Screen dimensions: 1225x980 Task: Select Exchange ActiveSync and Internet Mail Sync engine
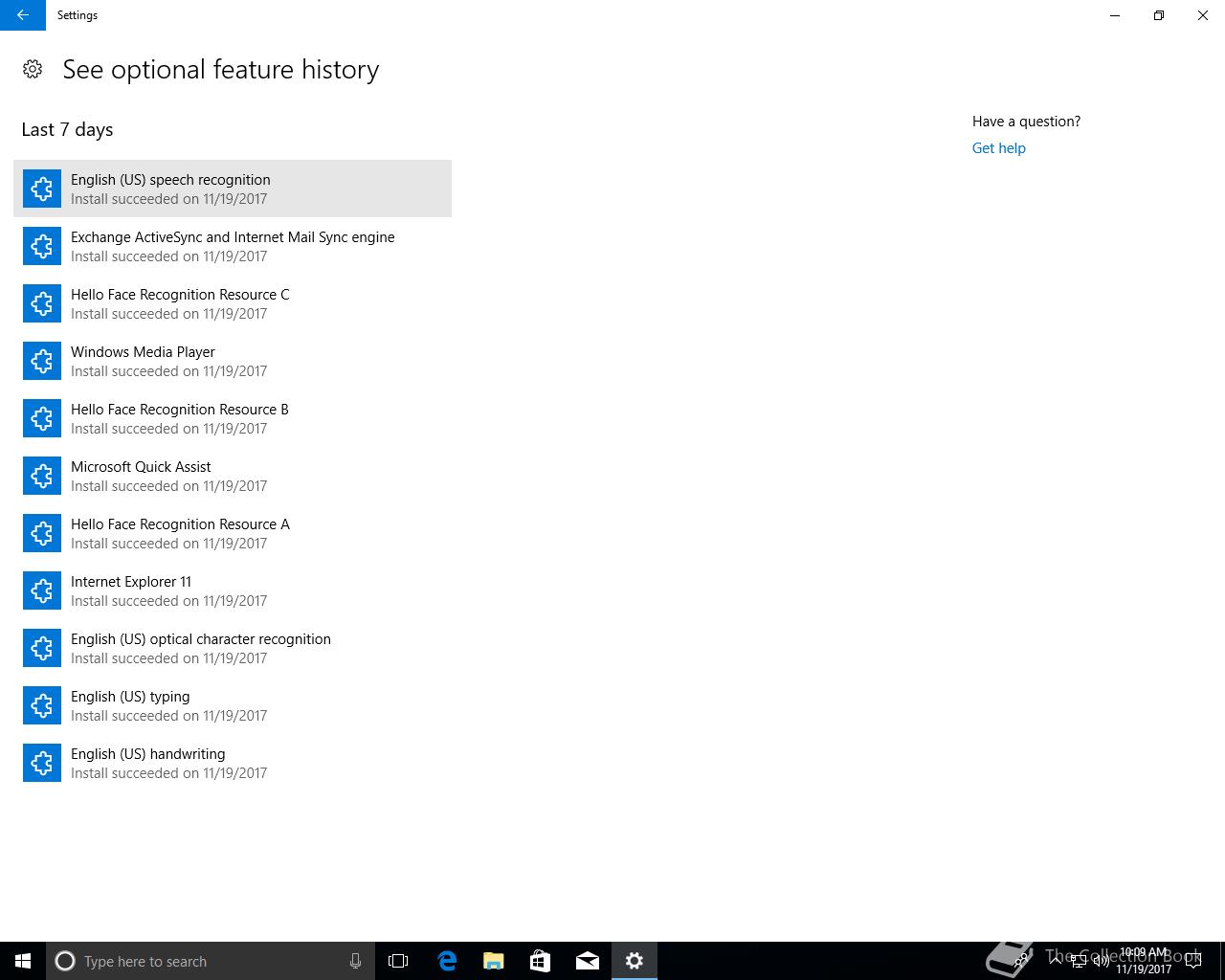pos(233,246)
